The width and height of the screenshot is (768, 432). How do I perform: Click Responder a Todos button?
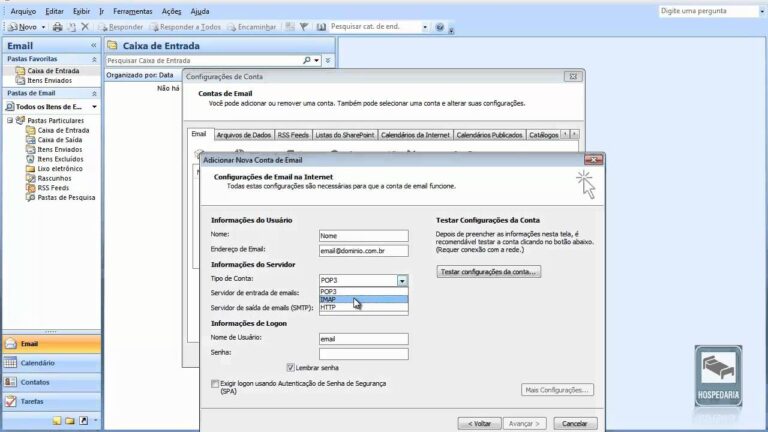click(x=186, y=27)
